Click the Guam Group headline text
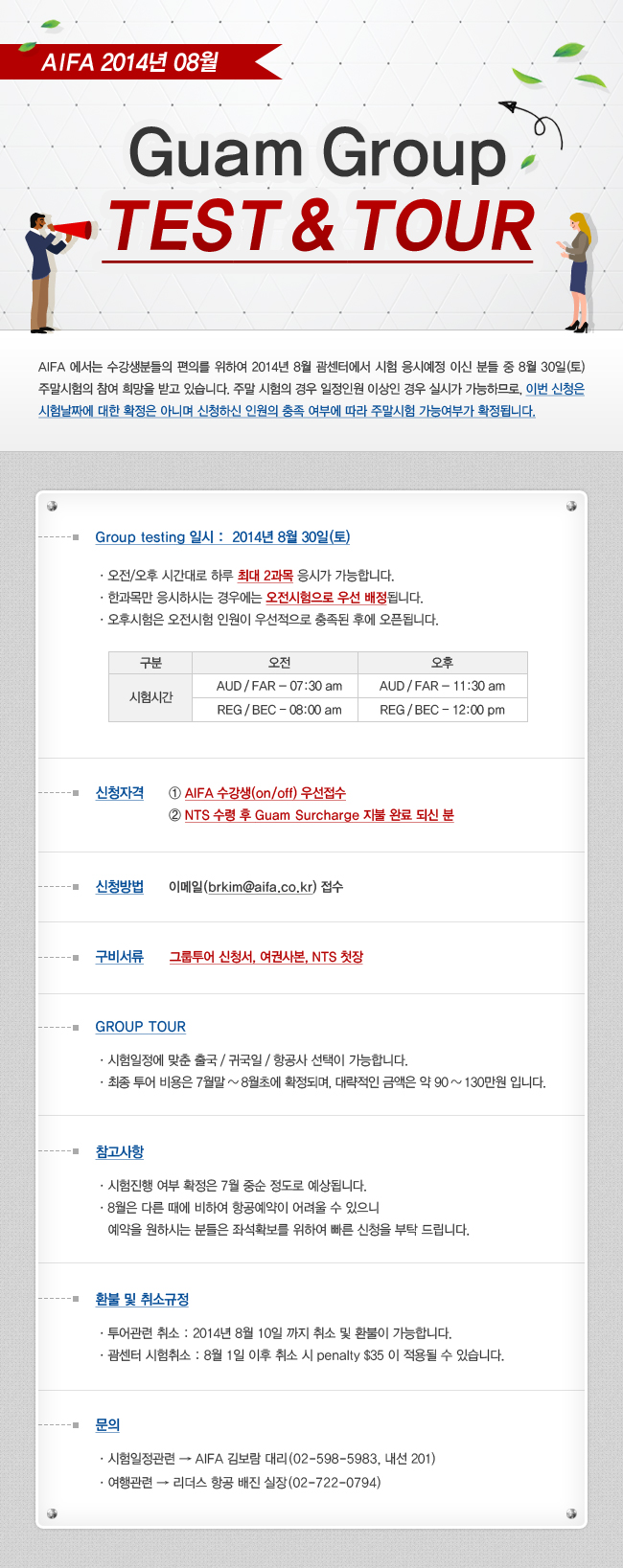The width and height of the screenshot is (623, 1568). pos(317,153)
